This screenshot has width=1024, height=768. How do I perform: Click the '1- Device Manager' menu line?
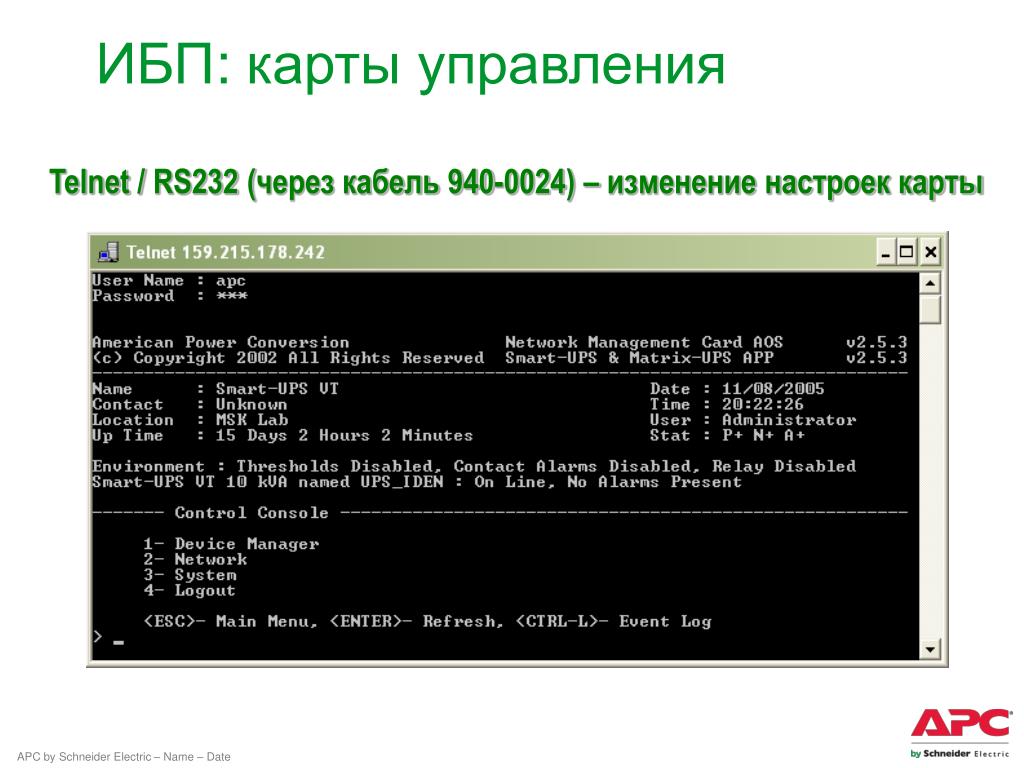pos(231,544)
